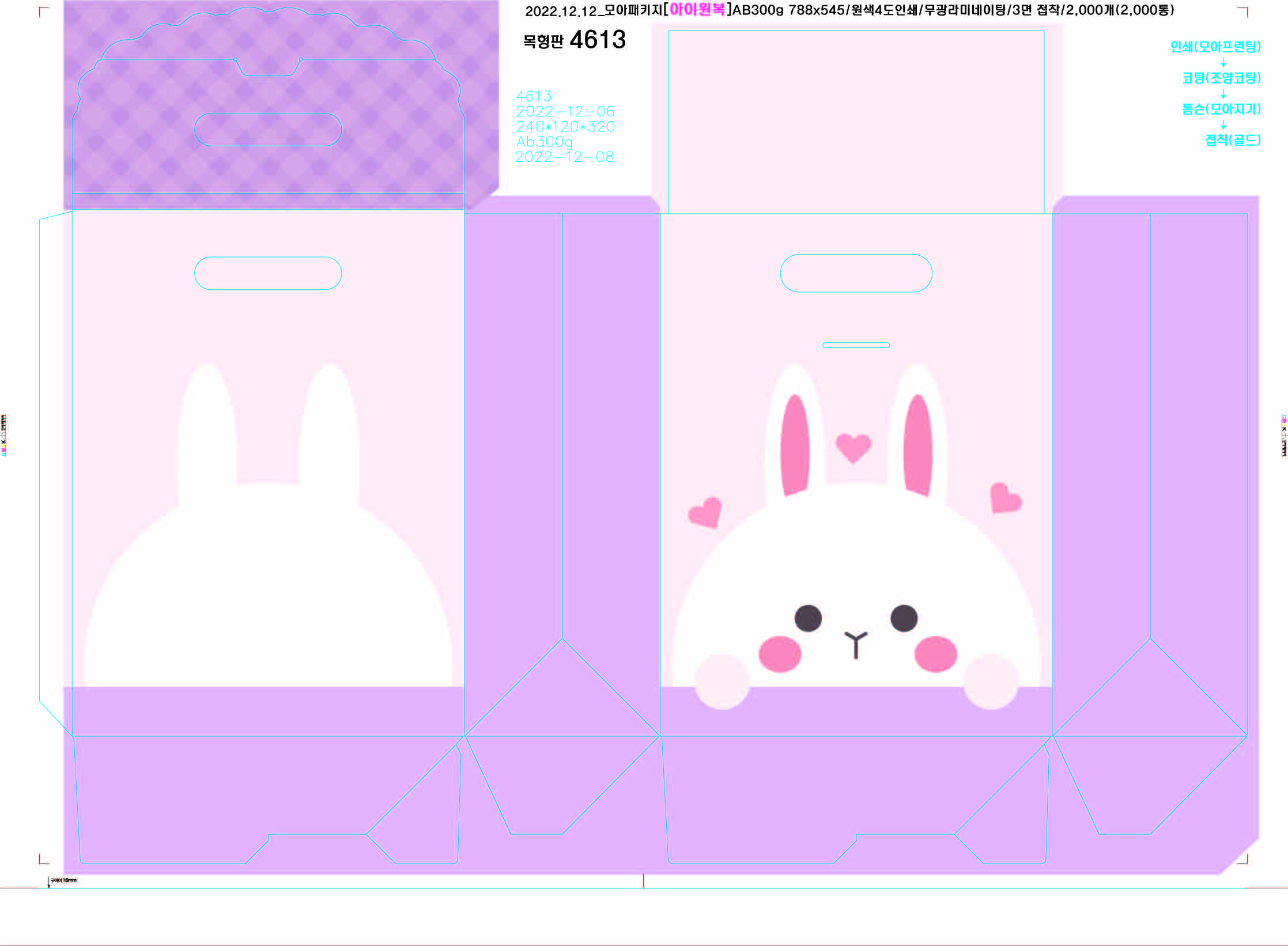Select handle cutout on plaid flap
1288x946 pixels.
pyautogui.click(x=268, y=130)
